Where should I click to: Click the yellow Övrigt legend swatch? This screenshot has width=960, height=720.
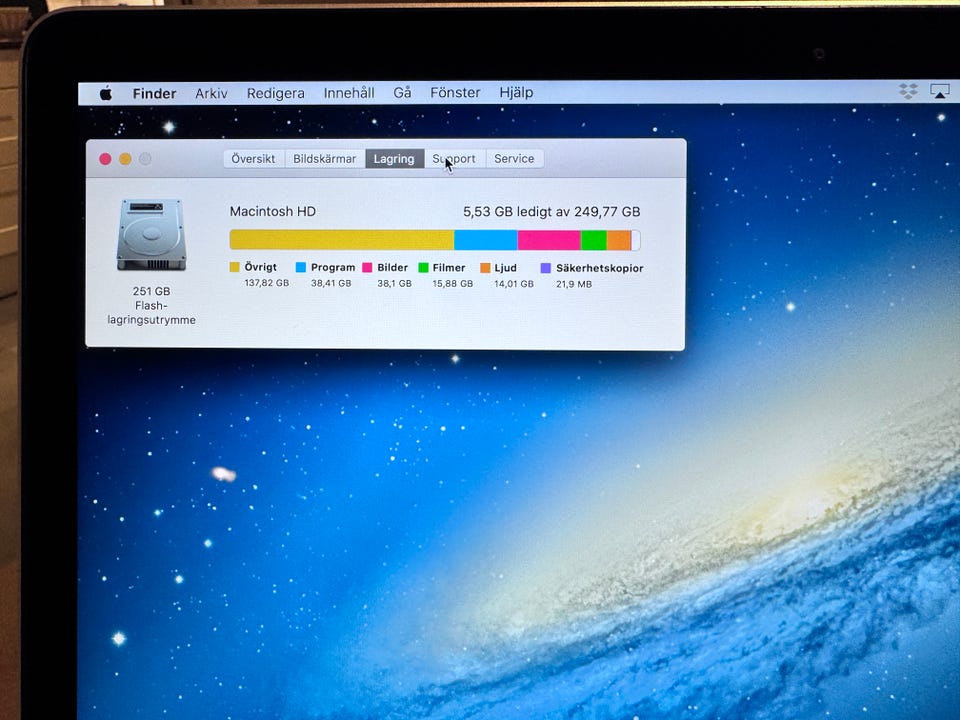234,267
